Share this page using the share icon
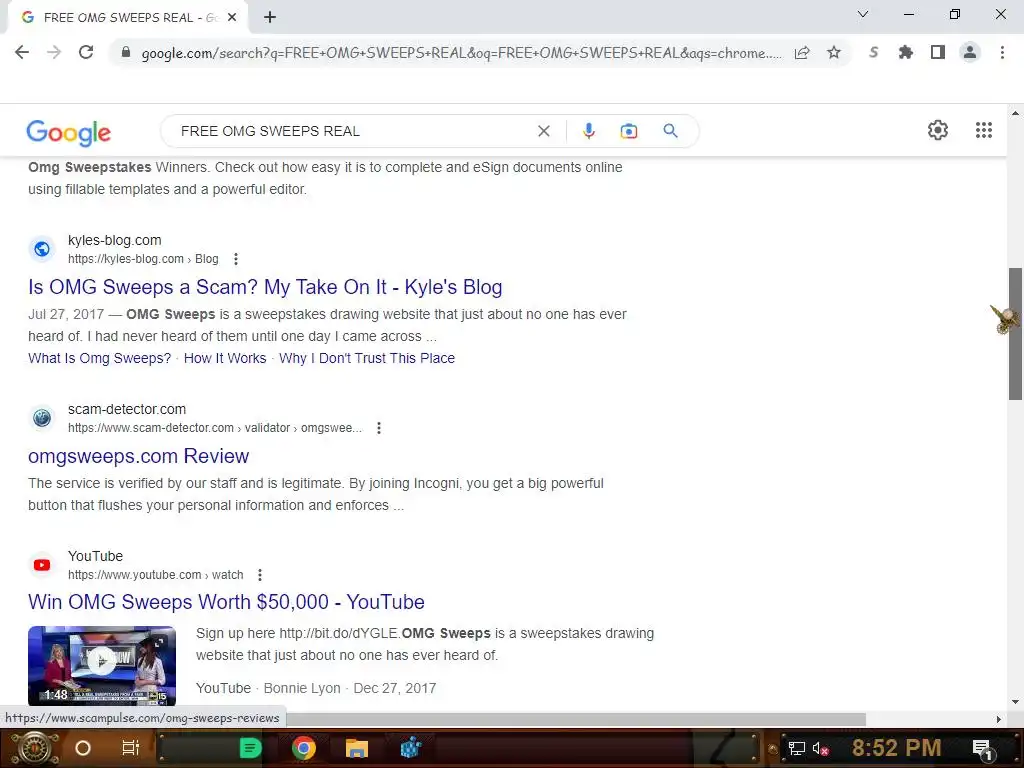The image size is (1024, 768). (802, 52)
